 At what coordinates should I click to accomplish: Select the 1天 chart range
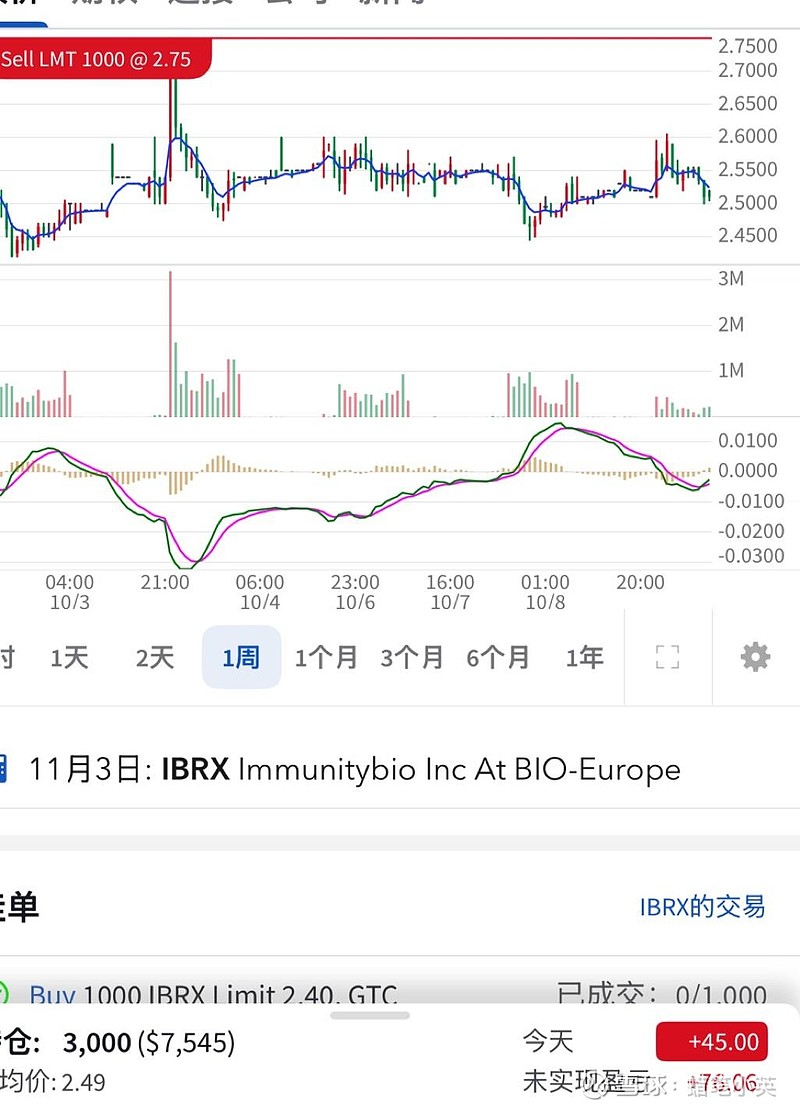[x=70, y=657]
